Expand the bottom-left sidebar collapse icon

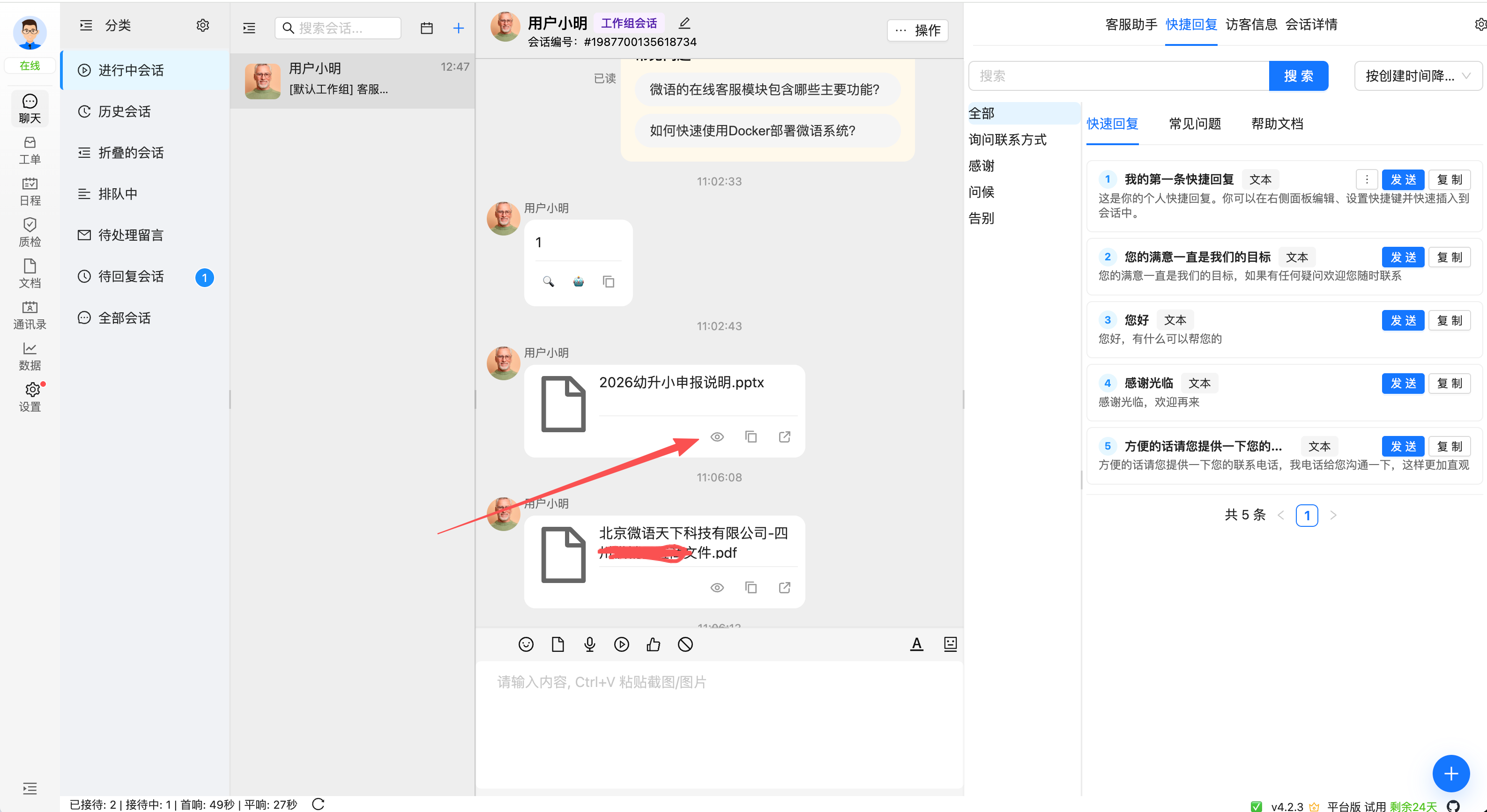30,788
